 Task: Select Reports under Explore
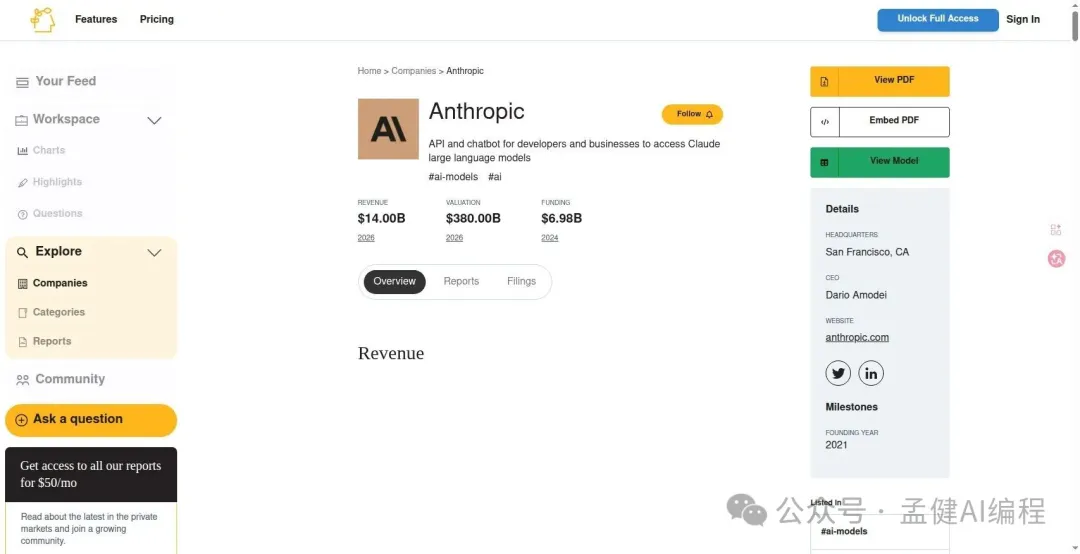[x=52, y=341]
